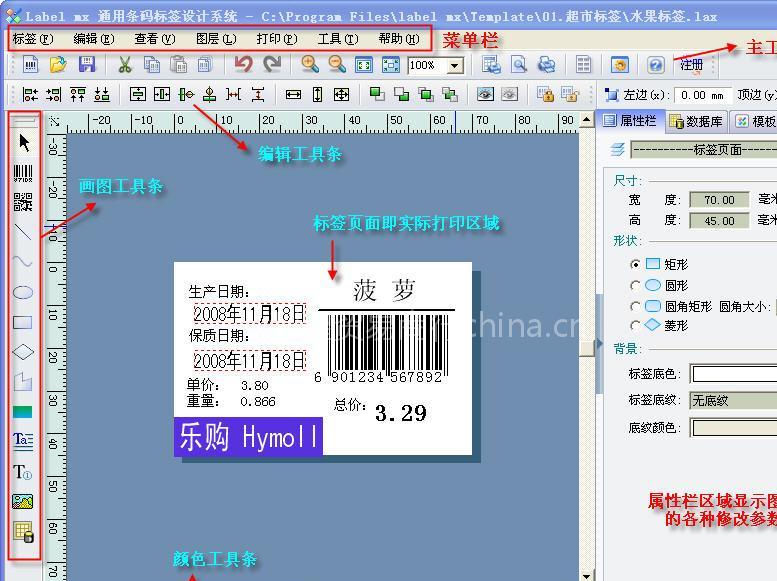Select the curve line tool
777x581 pixels.
point(23,261)
